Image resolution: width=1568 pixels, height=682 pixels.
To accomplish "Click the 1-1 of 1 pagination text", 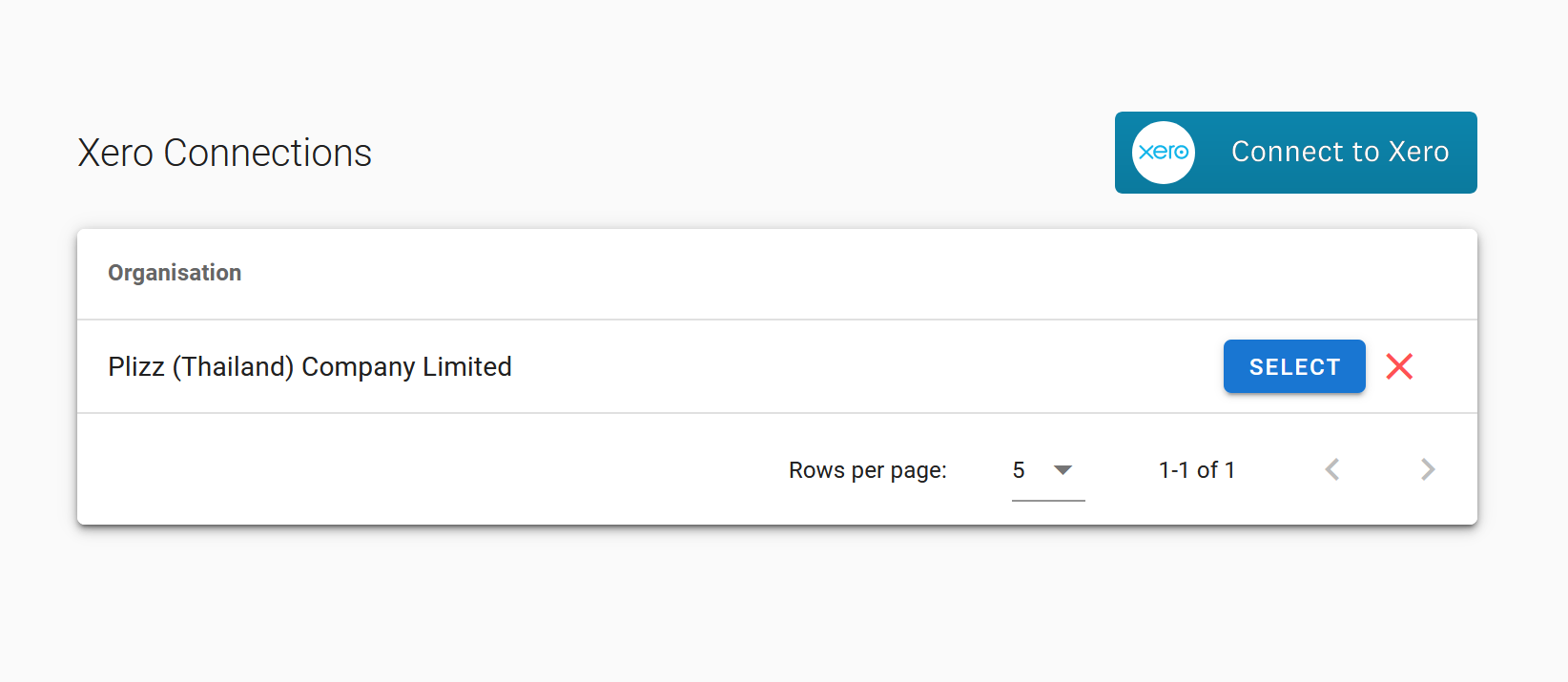I will tap(1196, 470).
